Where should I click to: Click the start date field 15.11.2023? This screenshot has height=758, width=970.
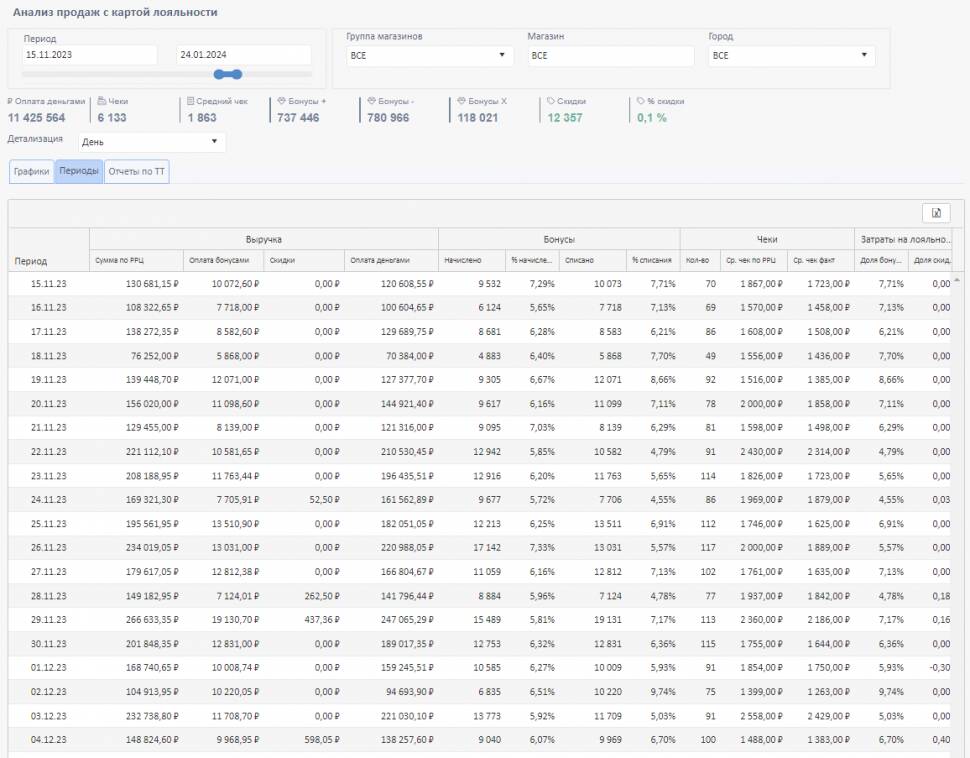pos(89,56)
